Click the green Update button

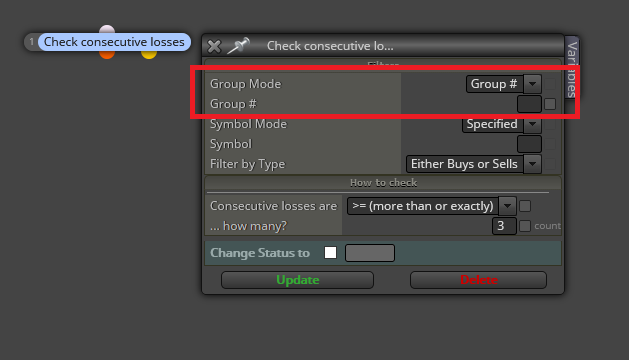coord(297,280)
